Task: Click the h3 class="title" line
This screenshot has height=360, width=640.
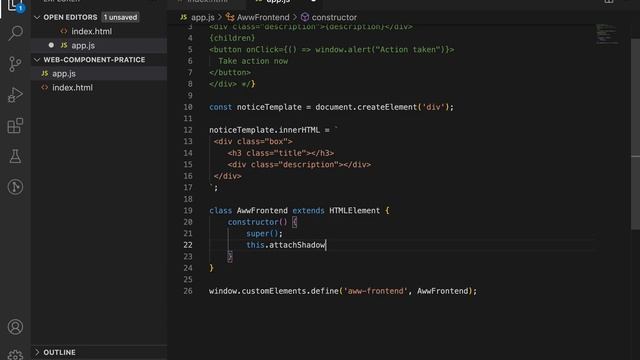Action: click(281, 153)
